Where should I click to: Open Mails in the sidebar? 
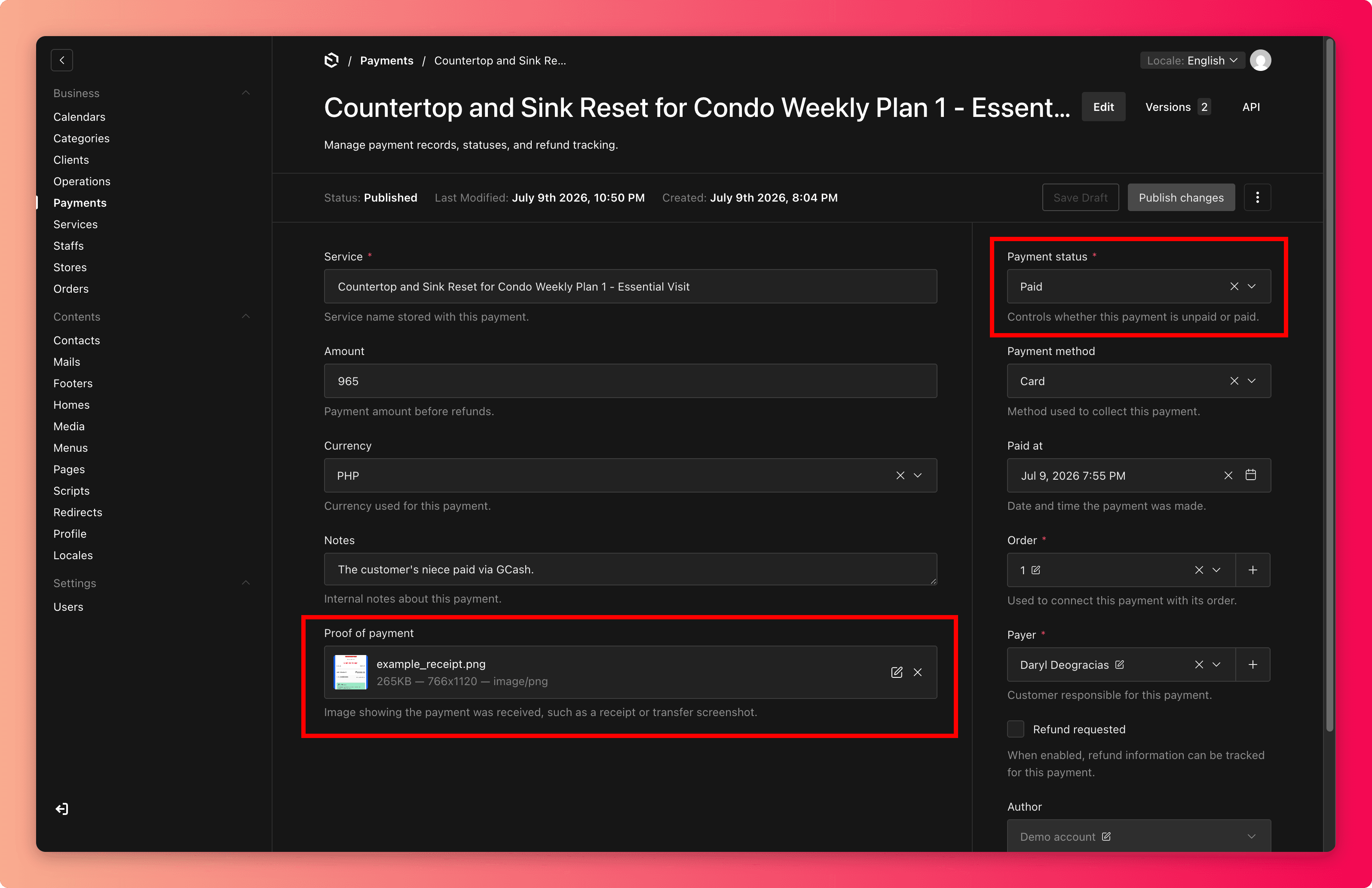pyautogui.click(x=67, y=361)
